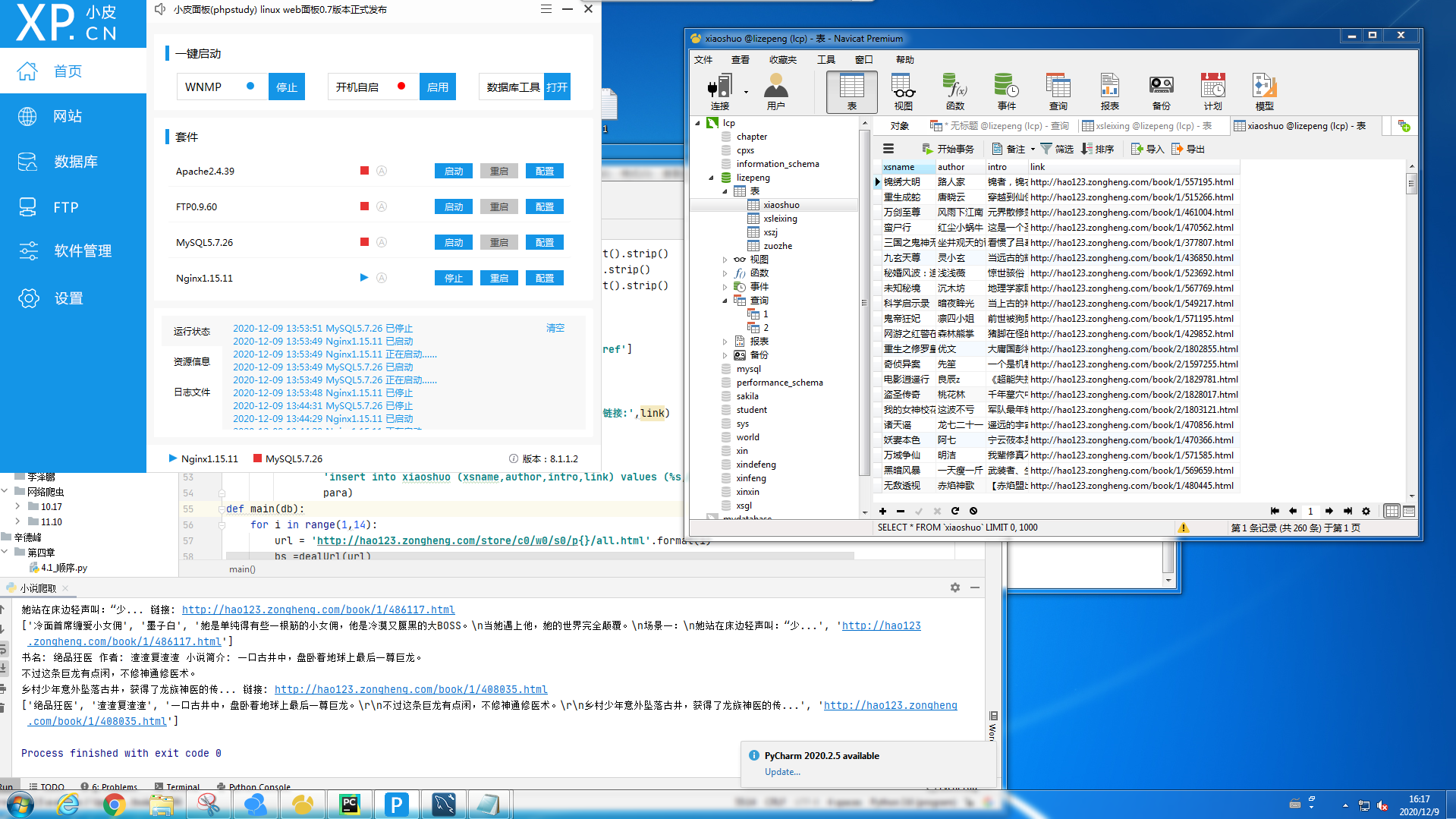The image size is (1456, 819).
Task: Select the View (视图) toolbar icon in Navicat
Action: click(x=903, y=92)
